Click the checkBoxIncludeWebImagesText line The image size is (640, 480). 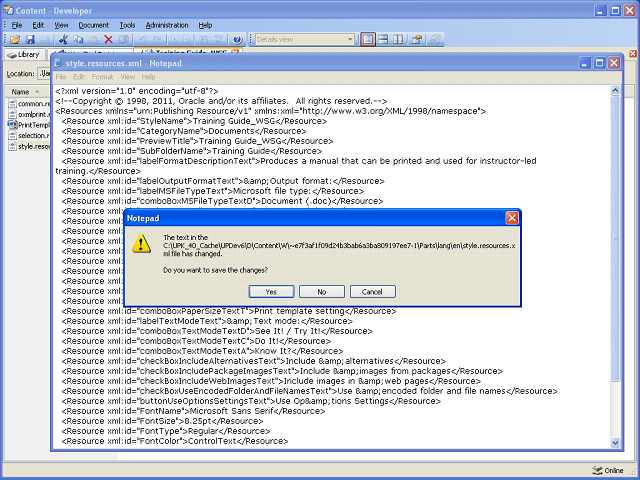coord(271,381)
